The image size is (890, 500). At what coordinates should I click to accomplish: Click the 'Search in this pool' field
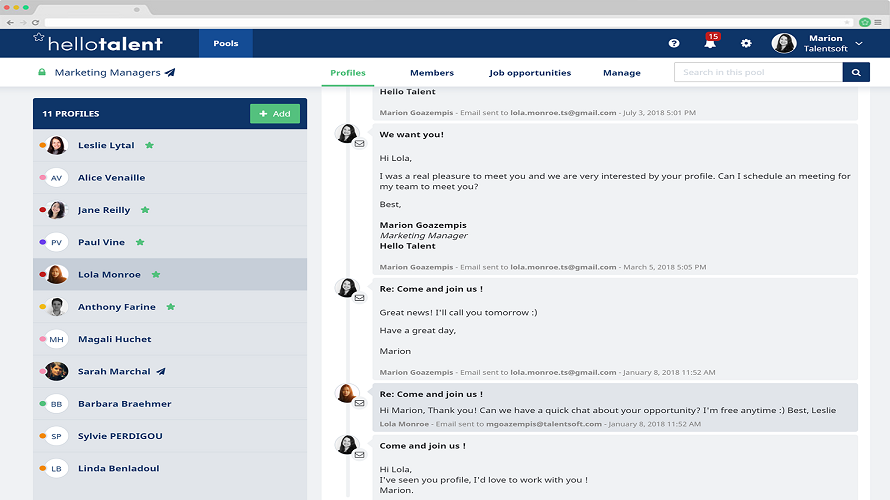point(758,72)
